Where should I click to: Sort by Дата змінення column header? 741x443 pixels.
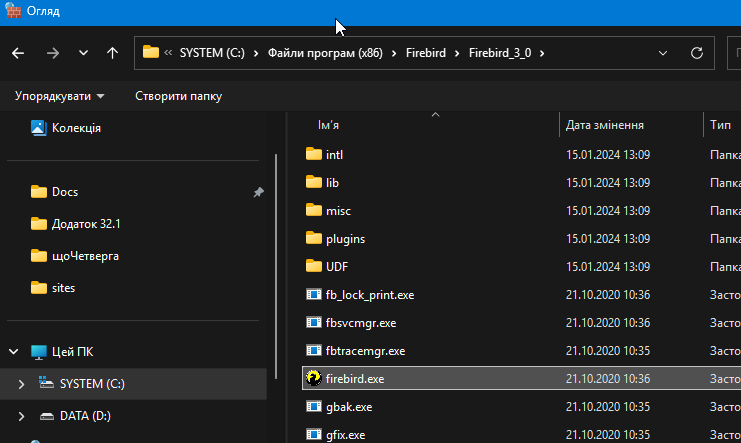coord(604,125)
